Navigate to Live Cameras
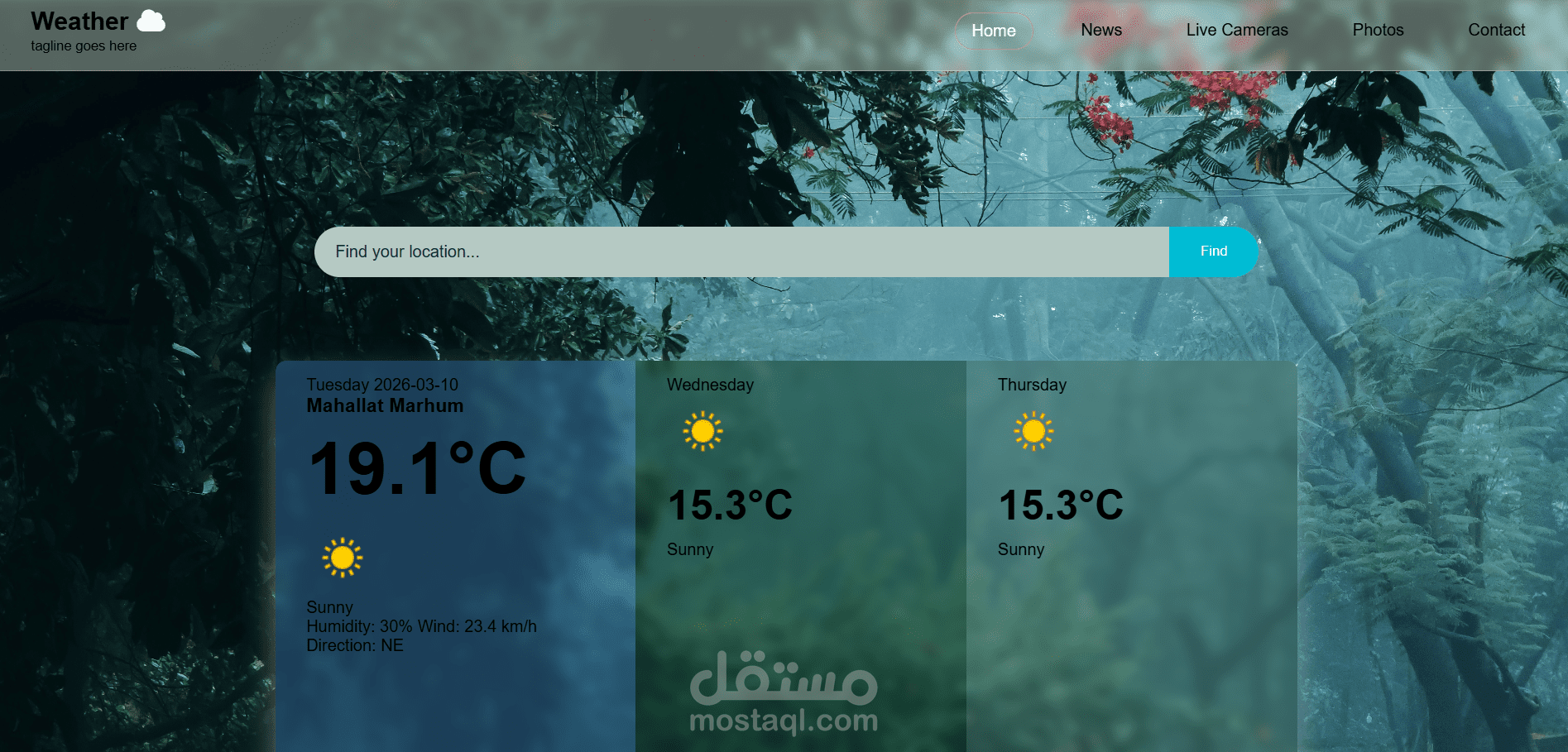The image size is (1568, 752). click(x=1237, y=30)
